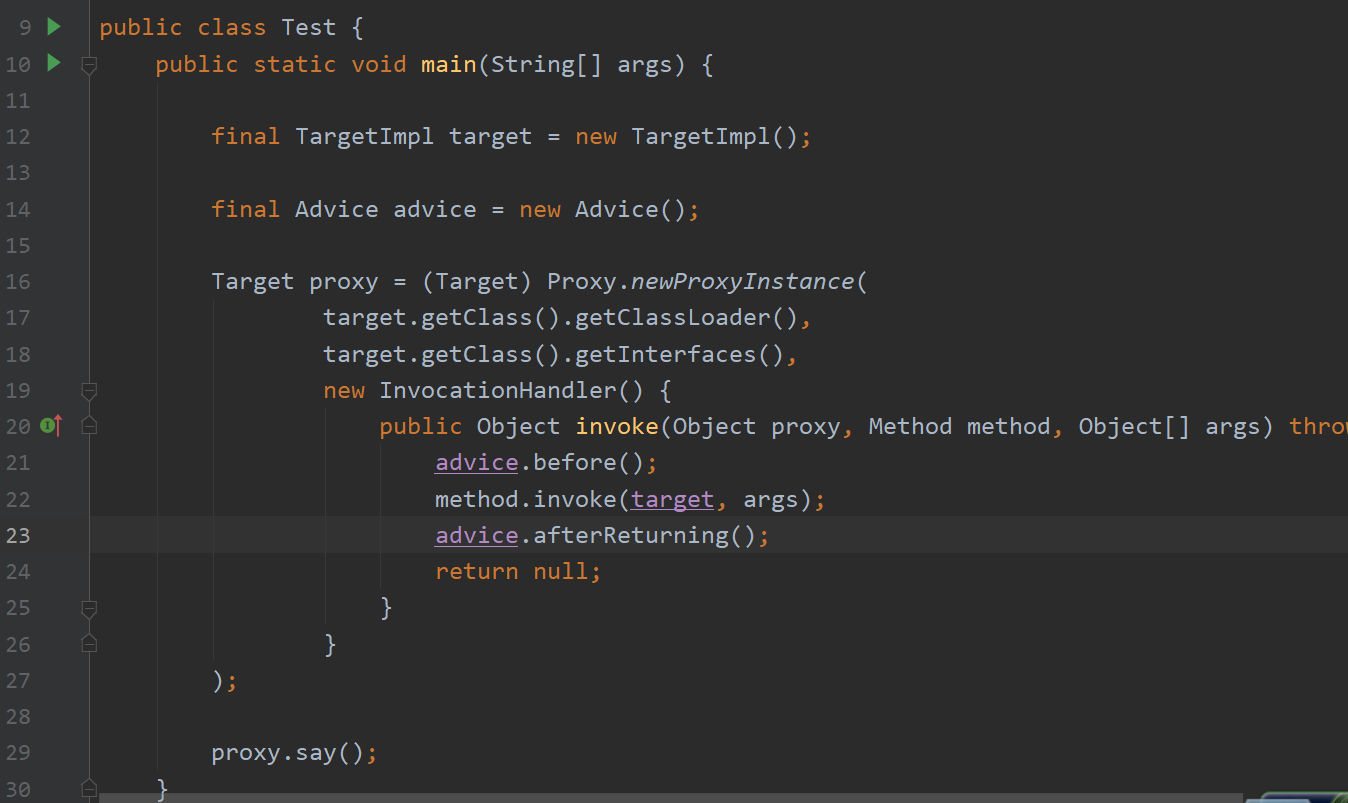Collapse the main method with the line 10 fold marker

(x=89, y=64)
